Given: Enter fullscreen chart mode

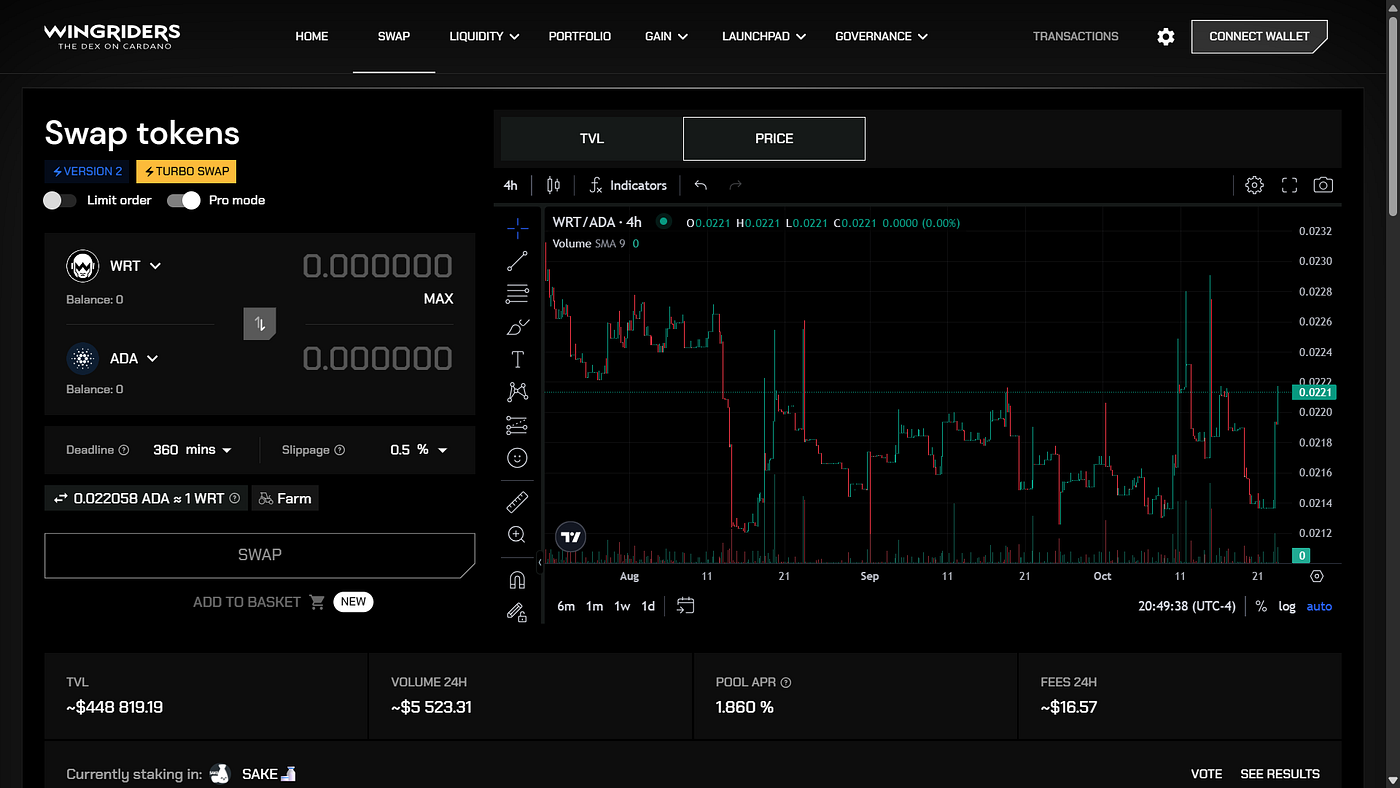Looking at the screenshot, I should pyautogui.click(x=1289, y=185).
